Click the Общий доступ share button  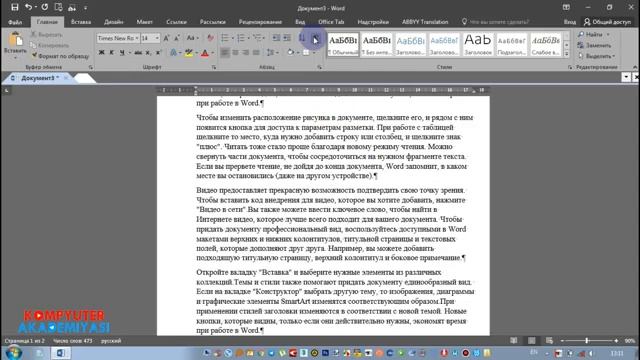pos(607,22)
